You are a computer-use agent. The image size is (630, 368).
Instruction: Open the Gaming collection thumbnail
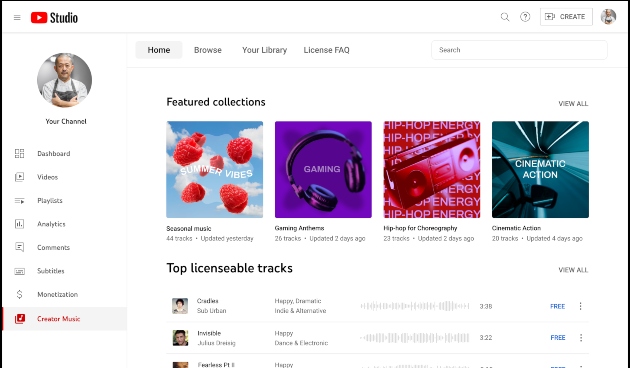click(x=323, y=170)
